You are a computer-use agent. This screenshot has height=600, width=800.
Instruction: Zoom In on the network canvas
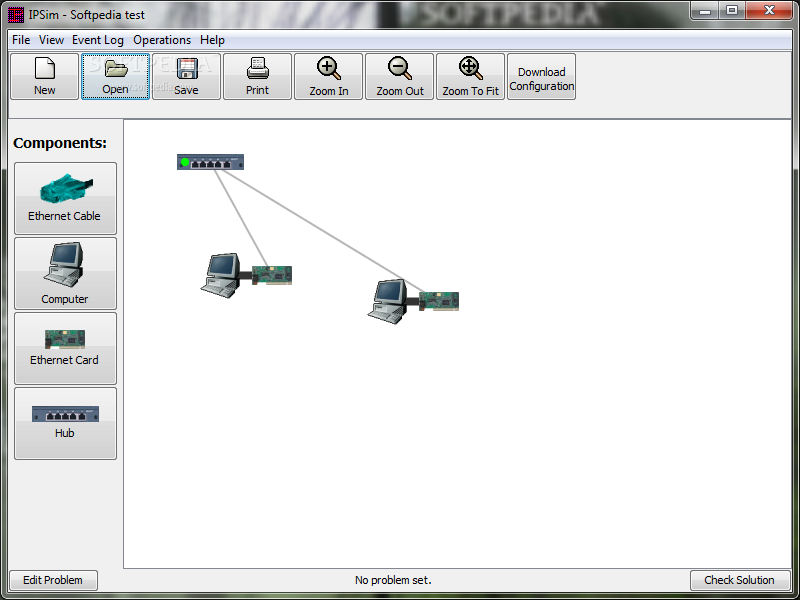pos(329,77)
